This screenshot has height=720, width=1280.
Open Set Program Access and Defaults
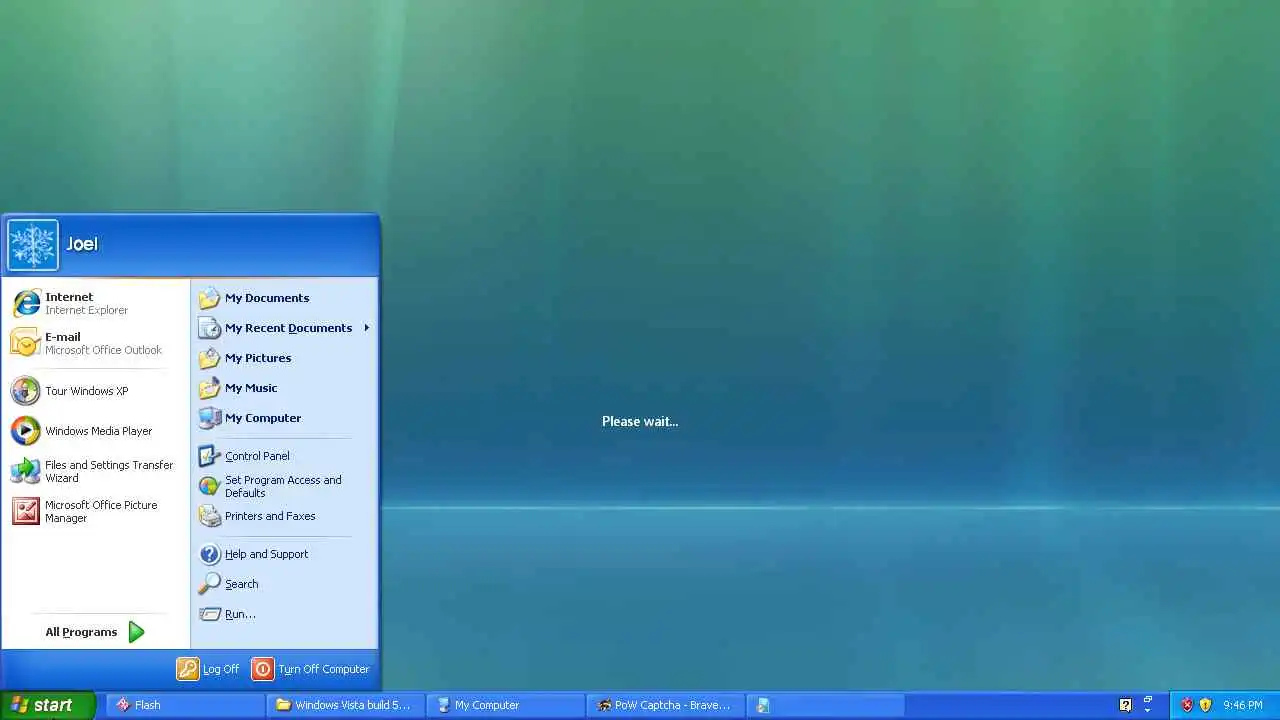click(x=284, y=486)
